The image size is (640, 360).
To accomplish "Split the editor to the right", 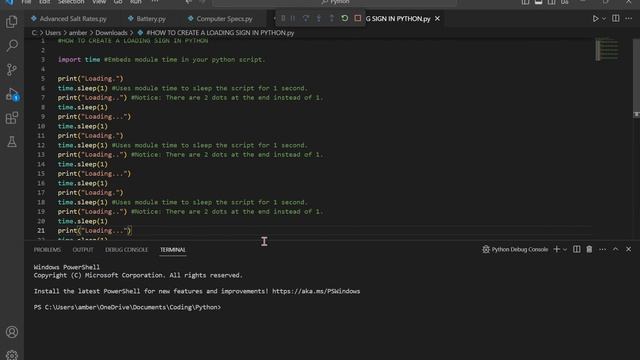I will [x=616, y=18].
